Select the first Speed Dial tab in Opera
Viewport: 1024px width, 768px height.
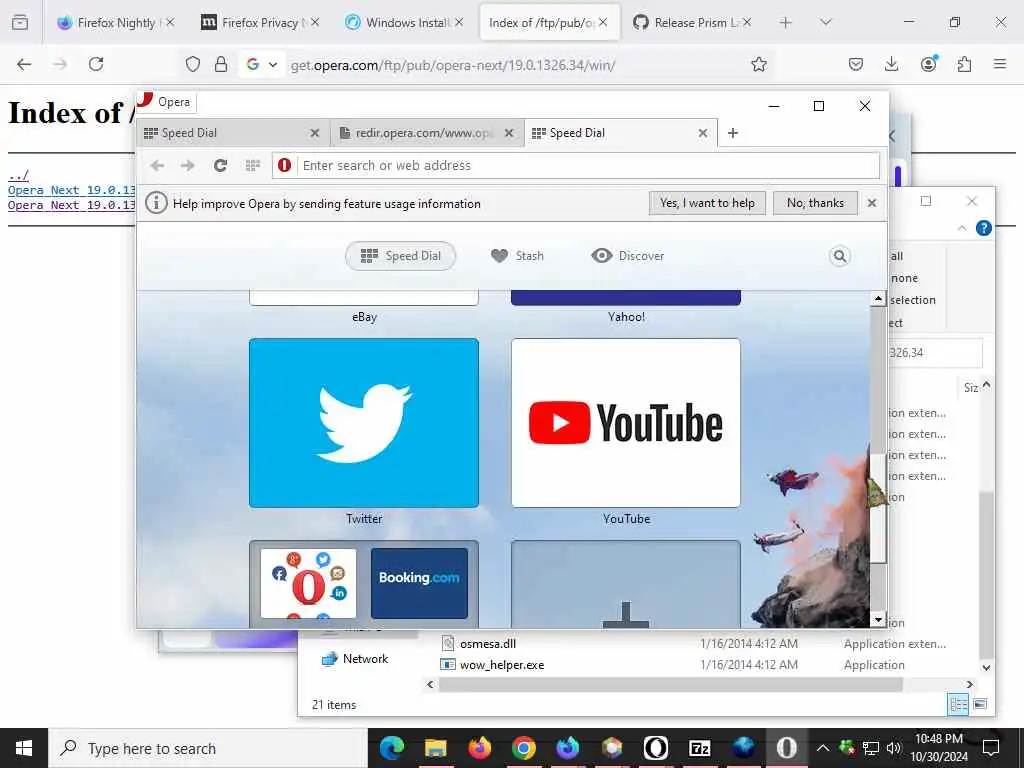tap(225, 133)
